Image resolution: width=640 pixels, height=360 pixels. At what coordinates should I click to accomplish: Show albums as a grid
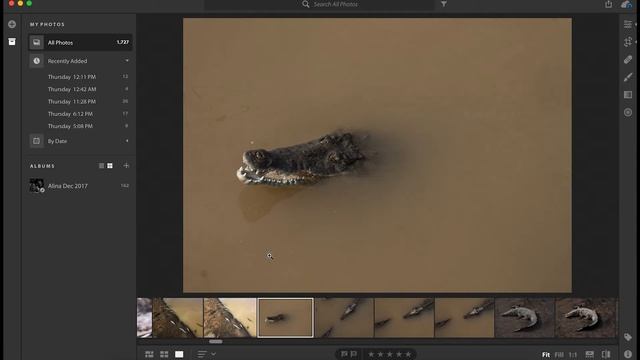tap(110, 166)
